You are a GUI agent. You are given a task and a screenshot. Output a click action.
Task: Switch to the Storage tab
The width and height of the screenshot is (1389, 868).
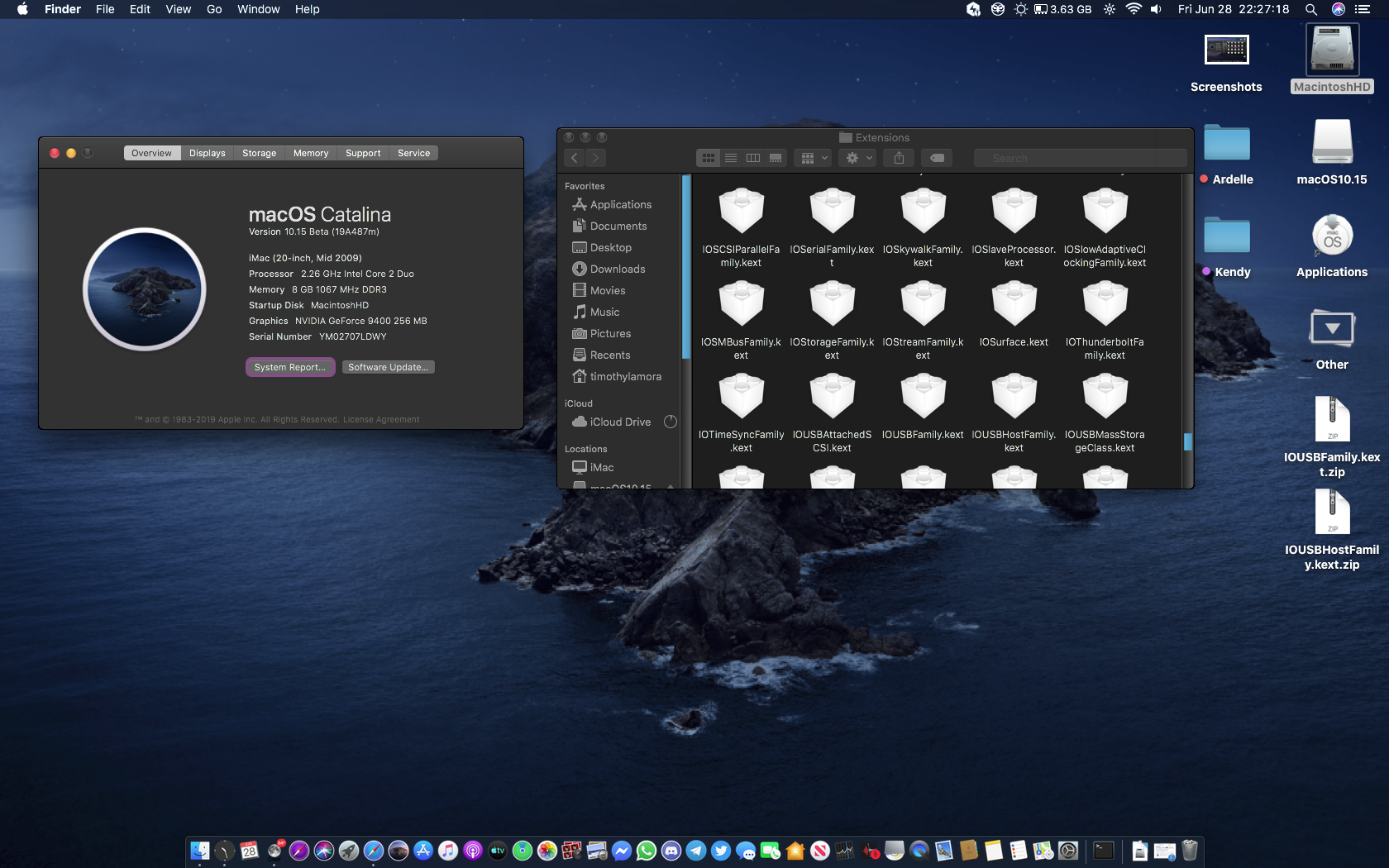click(x=259, y=153)
